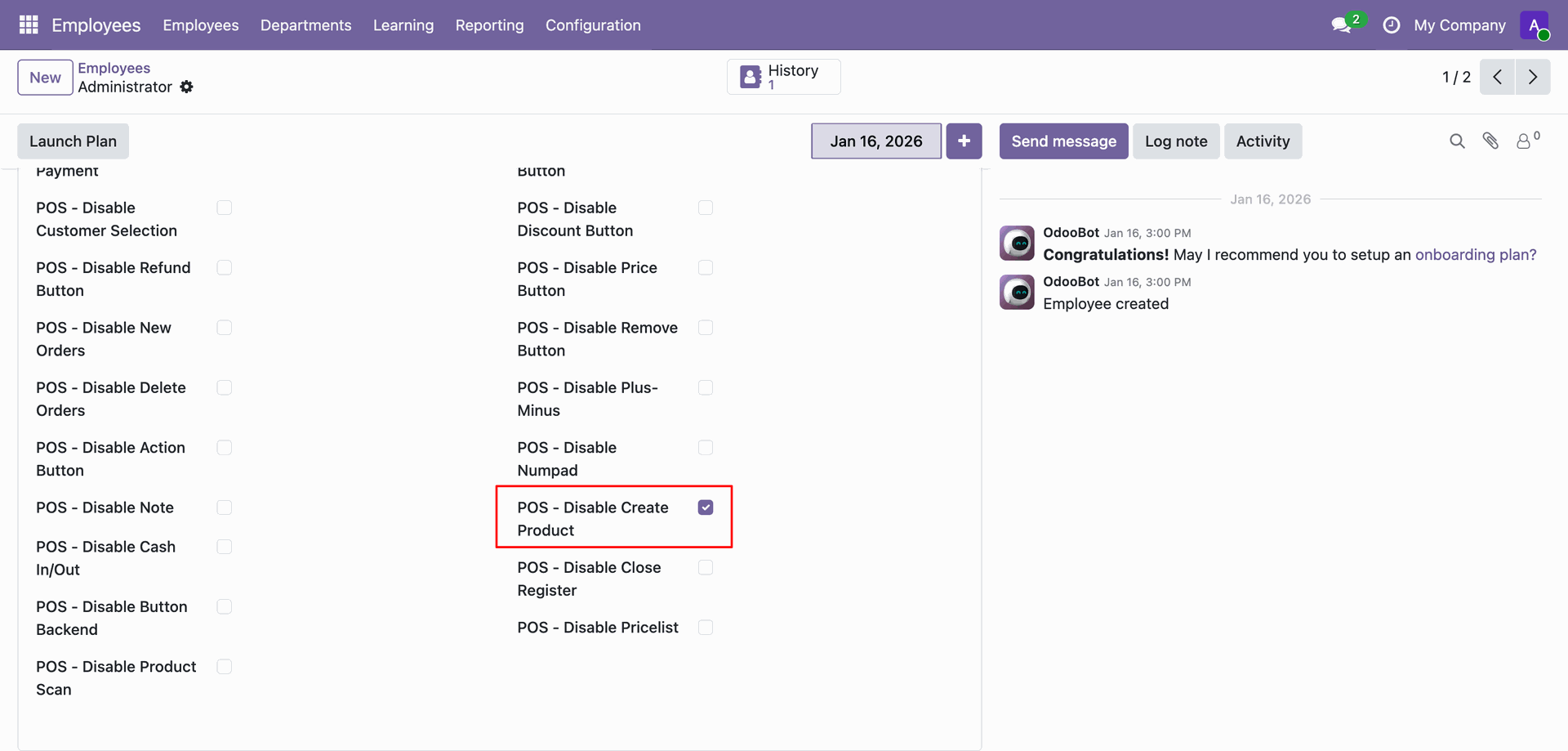This screenshot has width=1568, height=751.
Task: Open the Departments menu
Action: click(x=305, y=25)
